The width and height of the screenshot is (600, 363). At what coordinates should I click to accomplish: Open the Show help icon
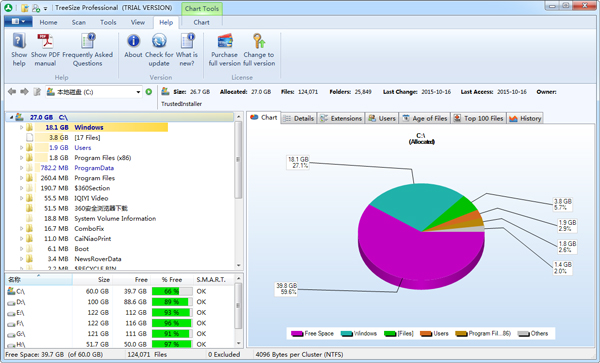pyautogui.click(x=19, y=41)
